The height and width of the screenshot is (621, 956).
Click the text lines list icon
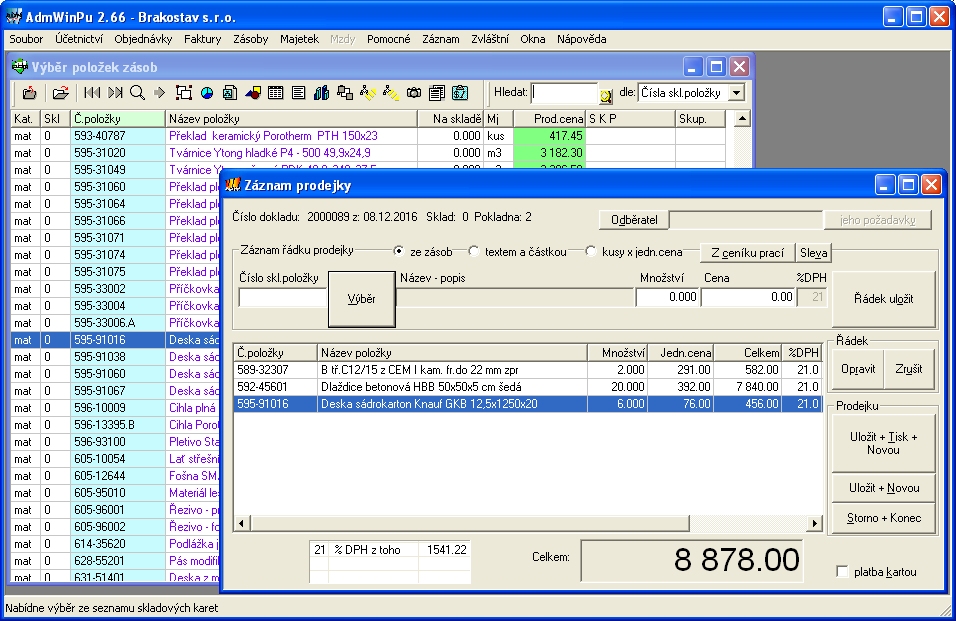pos(298,93)
